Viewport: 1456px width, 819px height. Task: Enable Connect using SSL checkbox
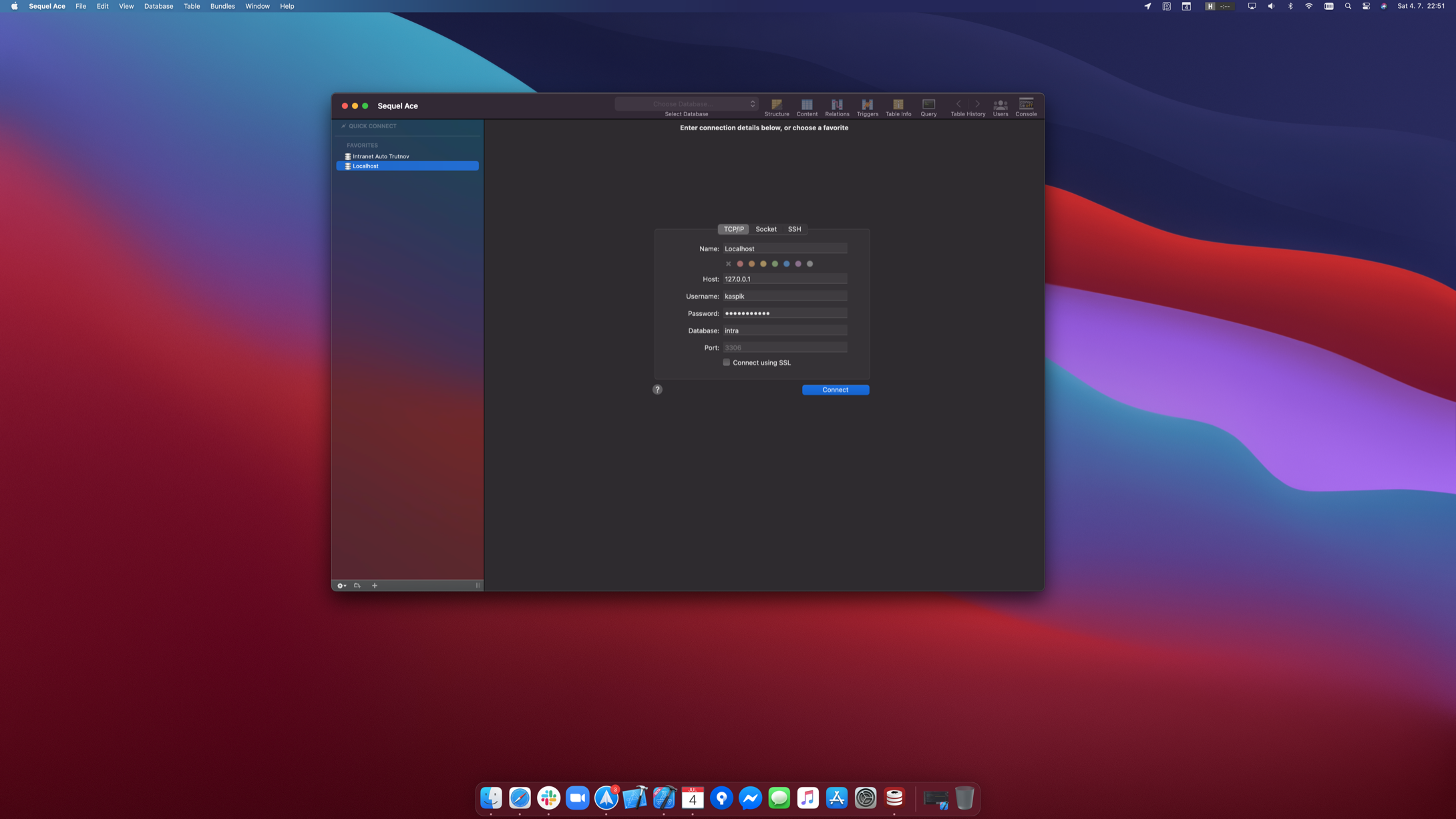click(x=726, y=363)
